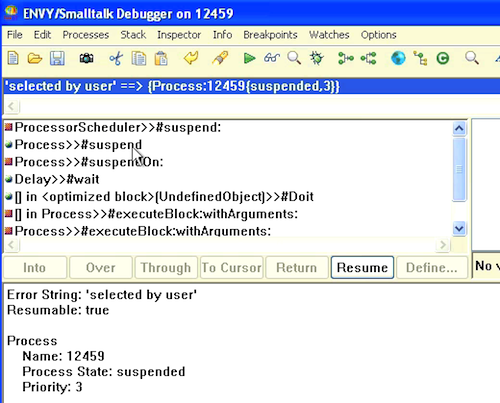Click the second green branching nodes icon
The image size is (500, 403).
tap(368, 58)
